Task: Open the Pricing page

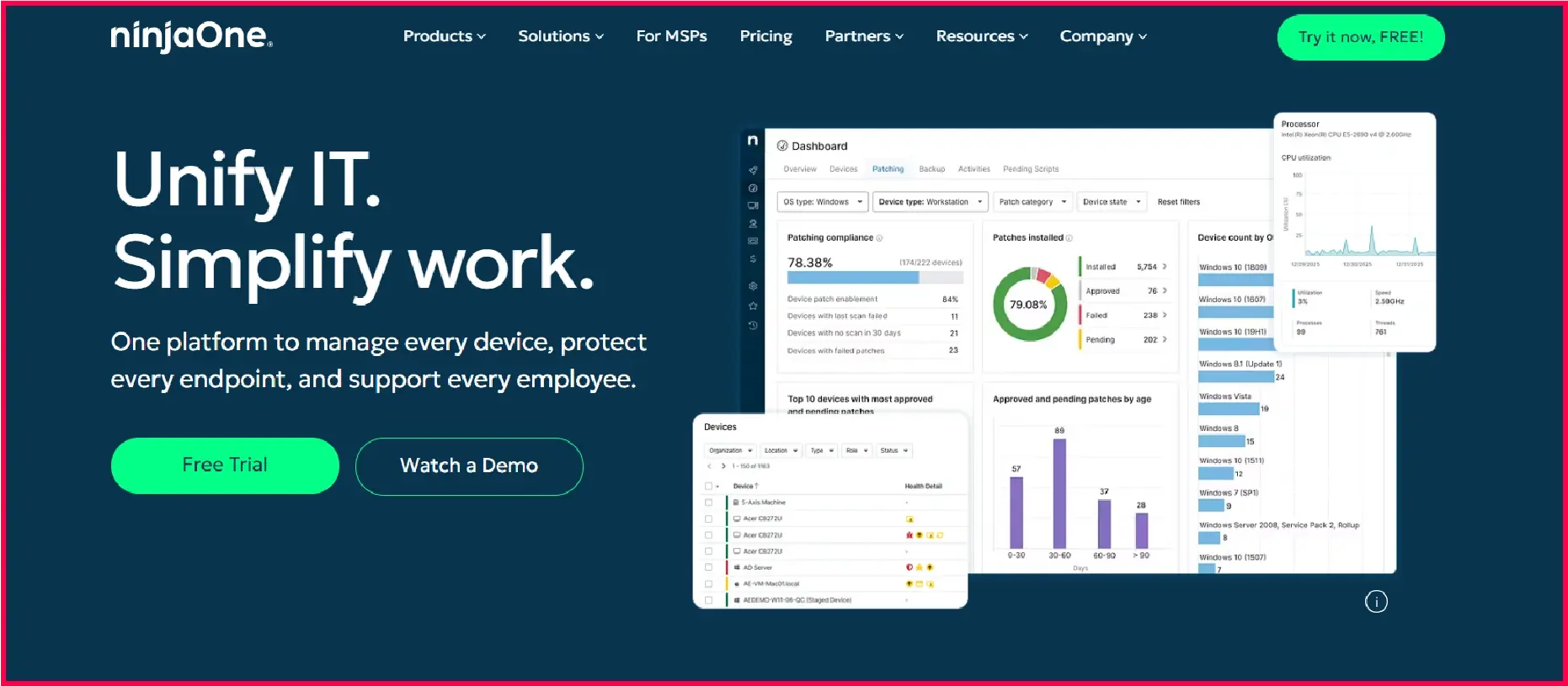Action: (x=765, y=36)
